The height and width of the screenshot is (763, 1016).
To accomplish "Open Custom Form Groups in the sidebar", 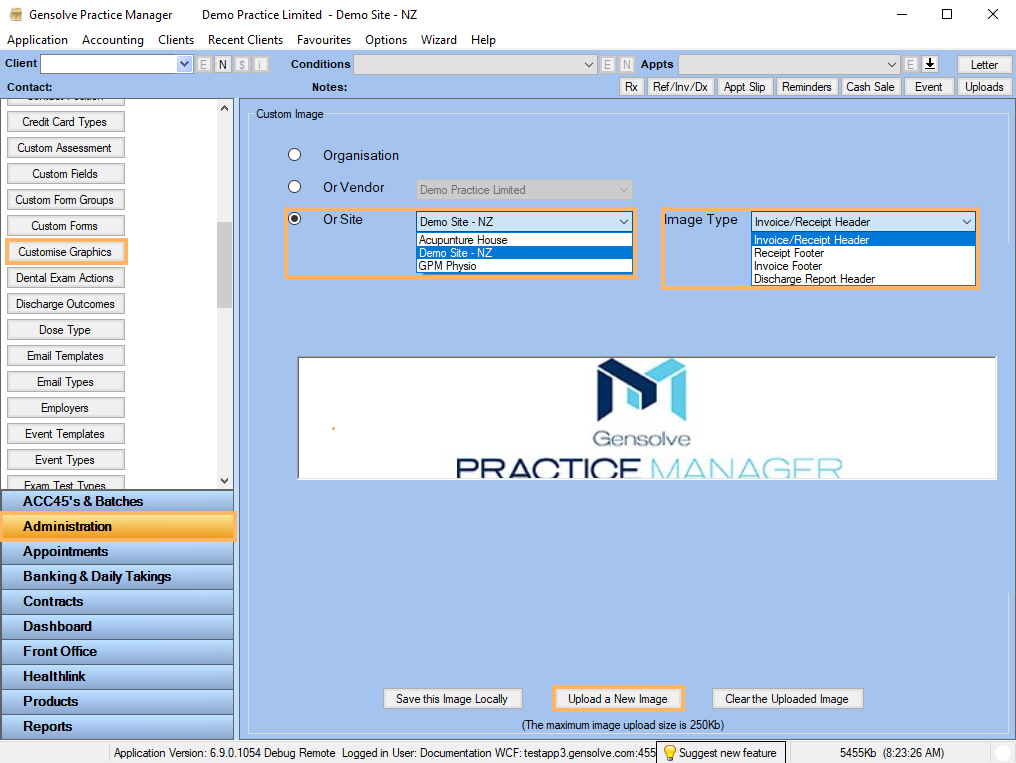I will click(65, 200).
